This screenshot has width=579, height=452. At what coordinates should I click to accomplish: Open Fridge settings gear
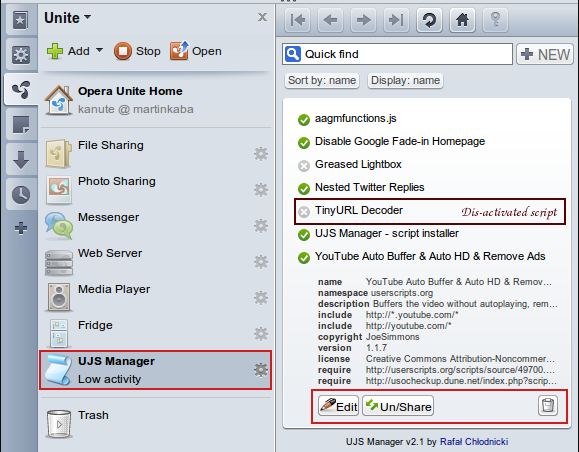pos(261,334)
